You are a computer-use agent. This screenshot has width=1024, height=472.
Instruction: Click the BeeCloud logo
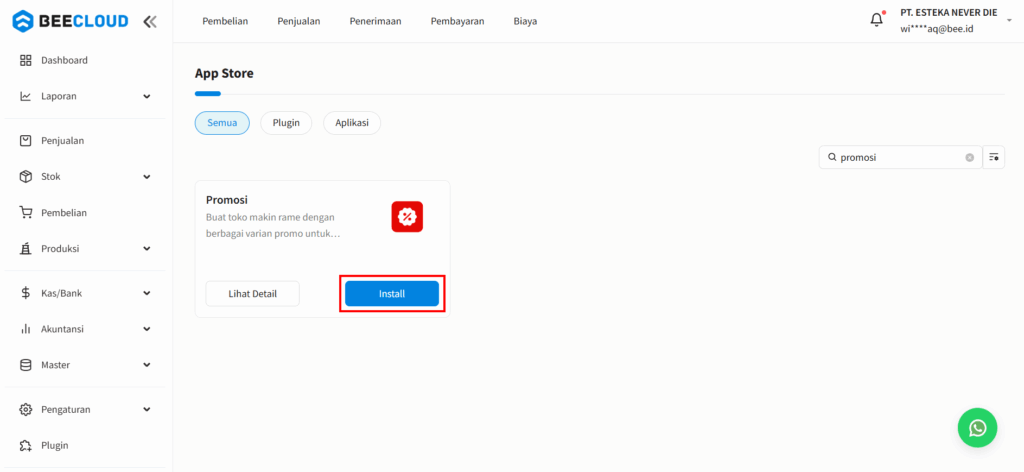(70, 21)
